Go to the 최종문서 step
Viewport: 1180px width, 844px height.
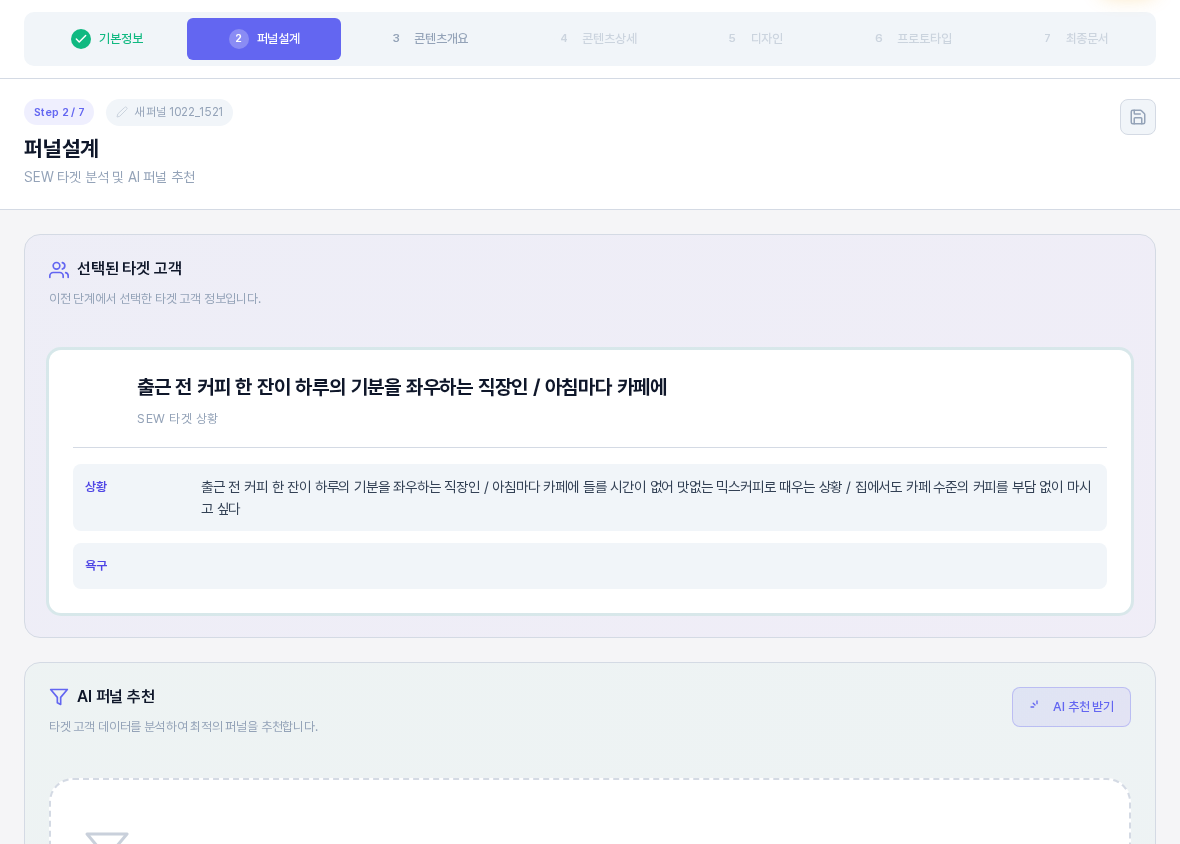coord(1075,38)
